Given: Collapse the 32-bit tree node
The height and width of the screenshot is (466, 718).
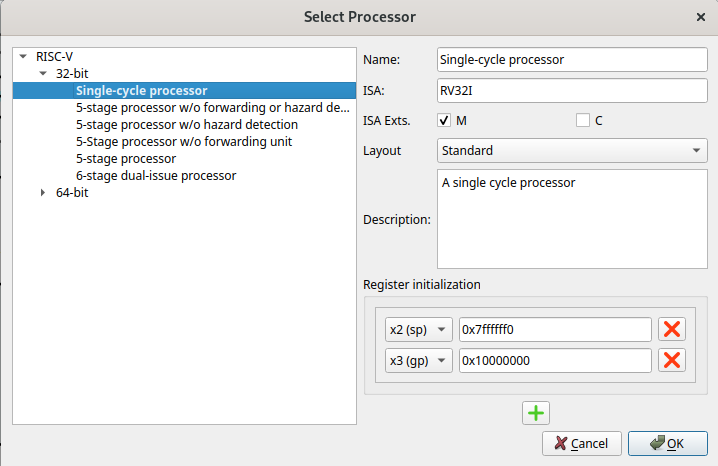Looking at the screenshot, I should coord(43,73).
